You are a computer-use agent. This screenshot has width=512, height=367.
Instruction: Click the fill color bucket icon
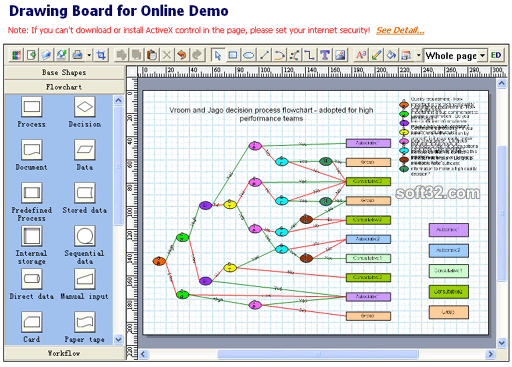click(392, 55)
